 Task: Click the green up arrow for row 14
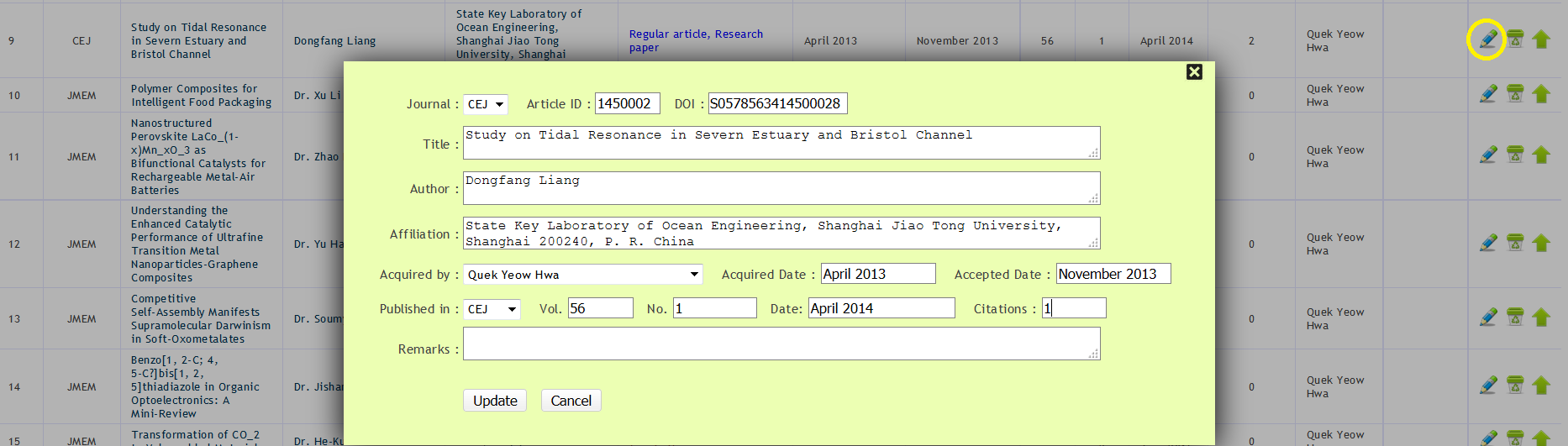1540,386
